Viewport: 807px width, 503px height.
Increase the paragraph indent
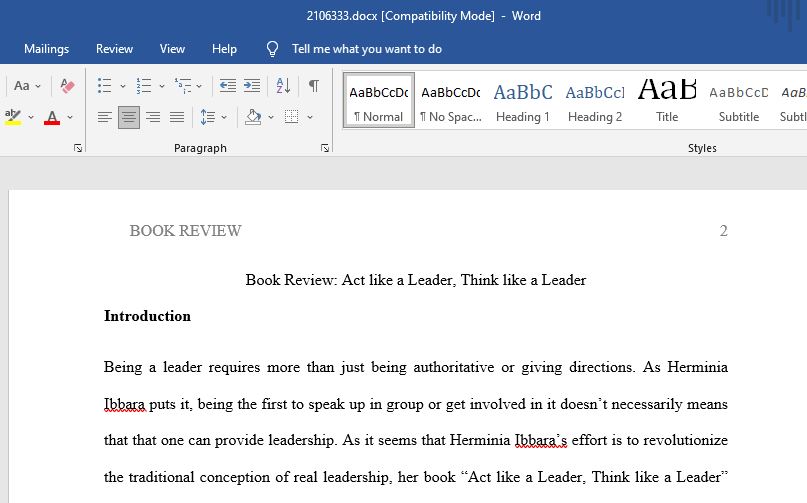pyautogui.click(x=252, y=85)
